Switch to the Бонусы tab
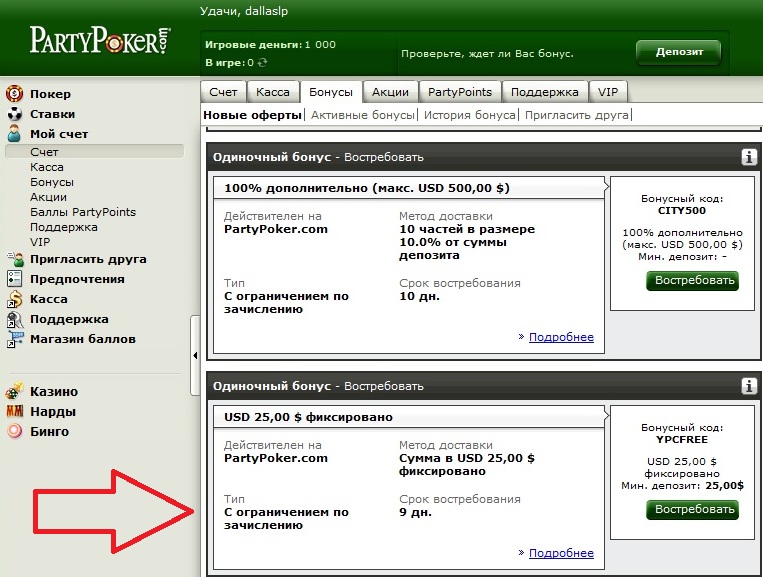The image size is (763, 577). pyautogui.click(x=331, y=92)
